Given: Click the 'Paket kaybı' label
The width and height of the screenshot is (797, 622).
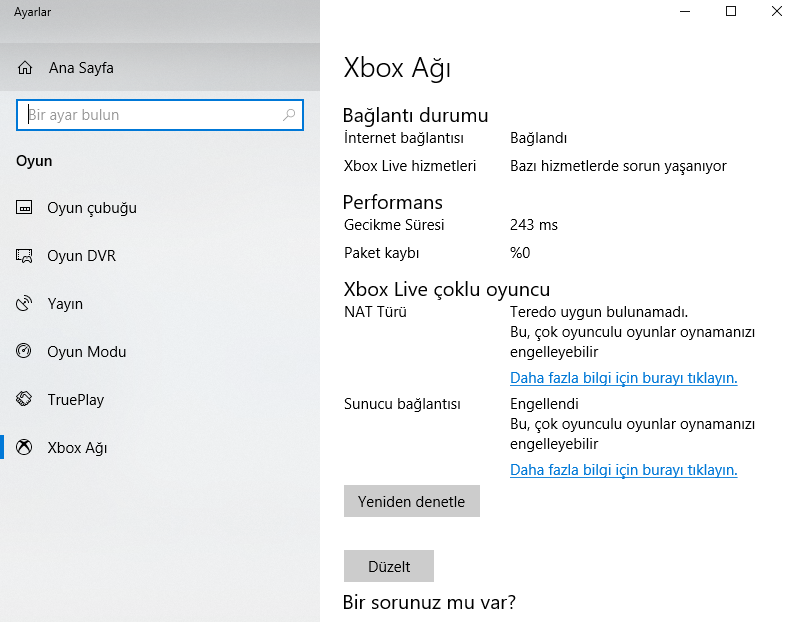Looking at the screenshot, I should point(381,253).
